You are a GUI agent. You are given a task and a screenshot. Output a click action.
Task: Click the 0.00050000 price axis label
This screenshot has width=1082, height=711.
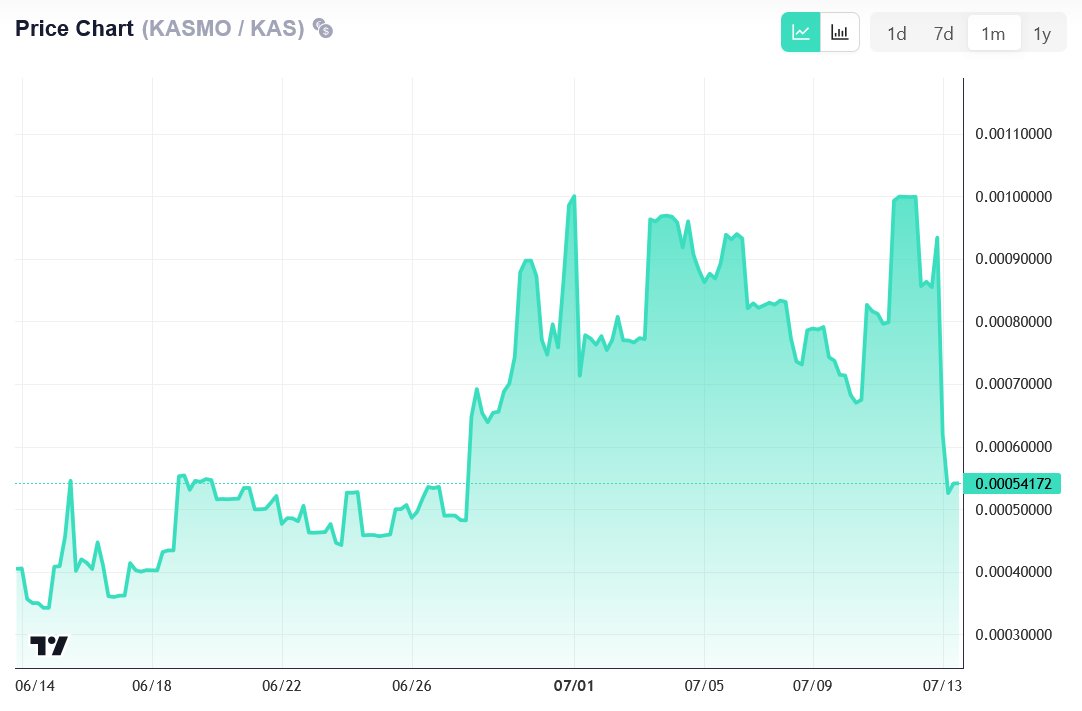1013,509
